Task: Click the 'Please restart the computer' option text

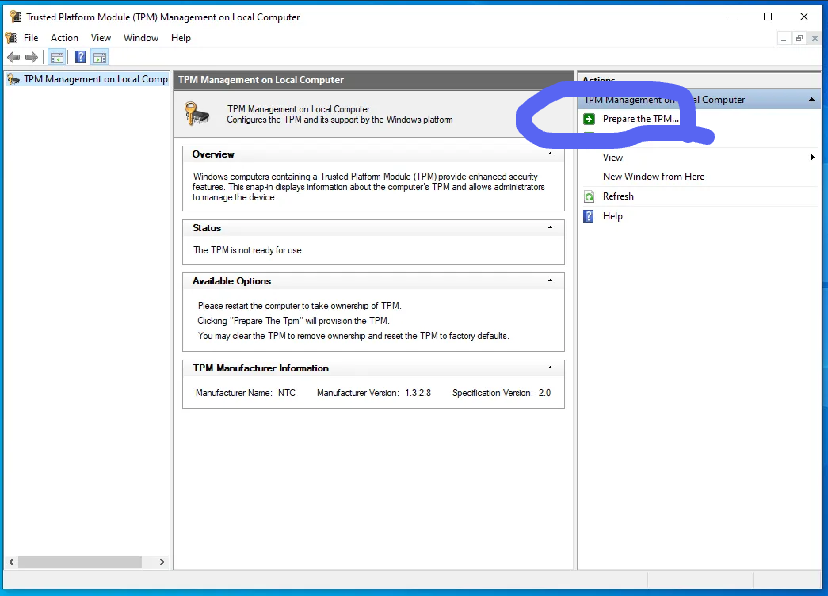Action: pyautogui.click(x=299, y=306)
